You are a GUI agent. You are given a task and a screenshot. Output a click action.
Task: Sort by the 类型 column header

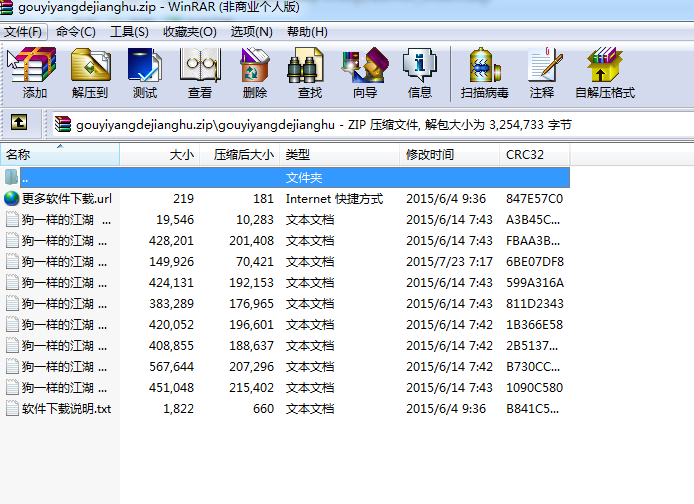click(x=340, y=154)
